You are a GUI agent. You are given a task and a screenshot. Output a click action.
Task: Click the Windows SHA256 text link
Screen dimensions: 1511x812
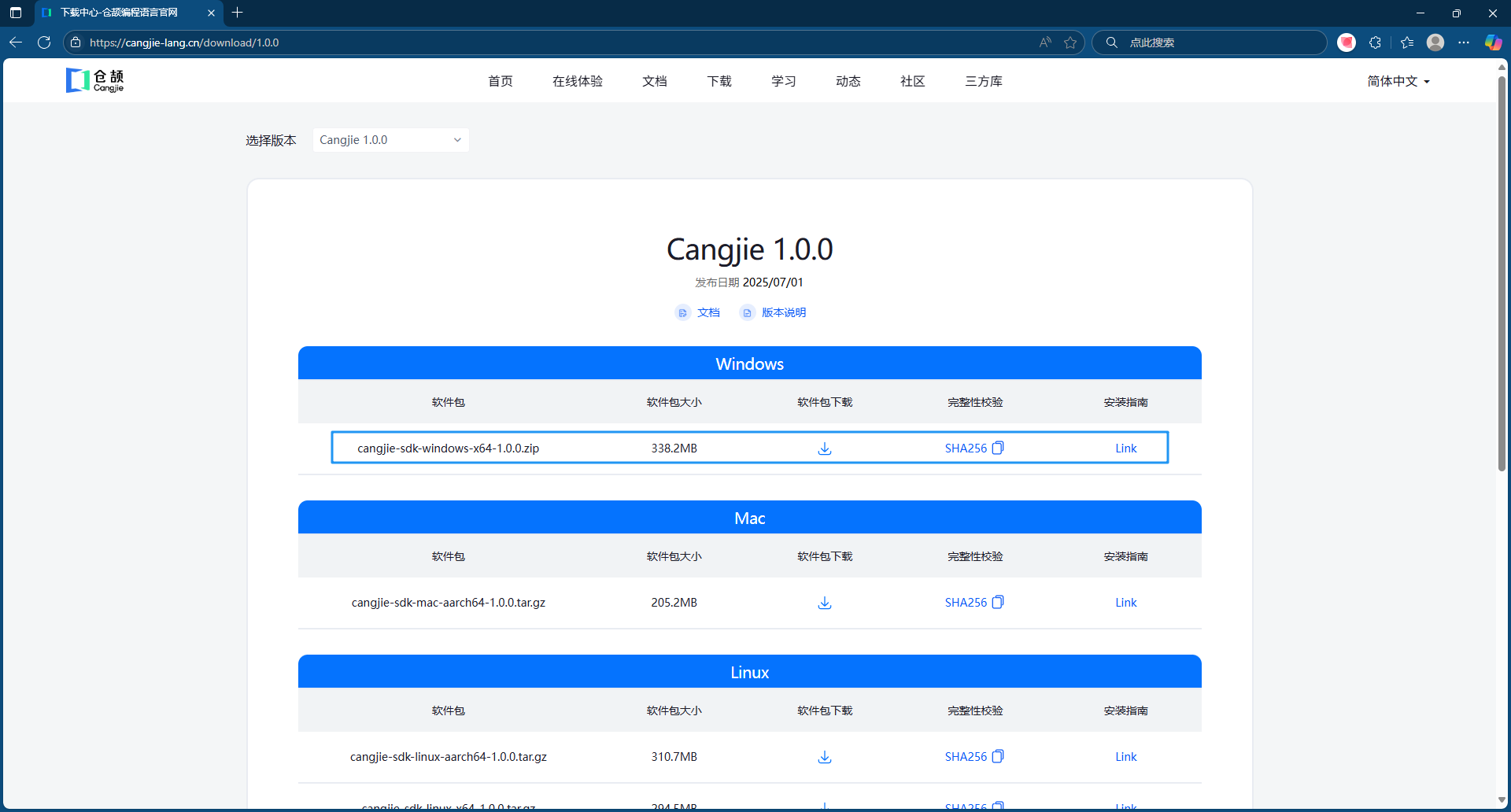point(966,448)
